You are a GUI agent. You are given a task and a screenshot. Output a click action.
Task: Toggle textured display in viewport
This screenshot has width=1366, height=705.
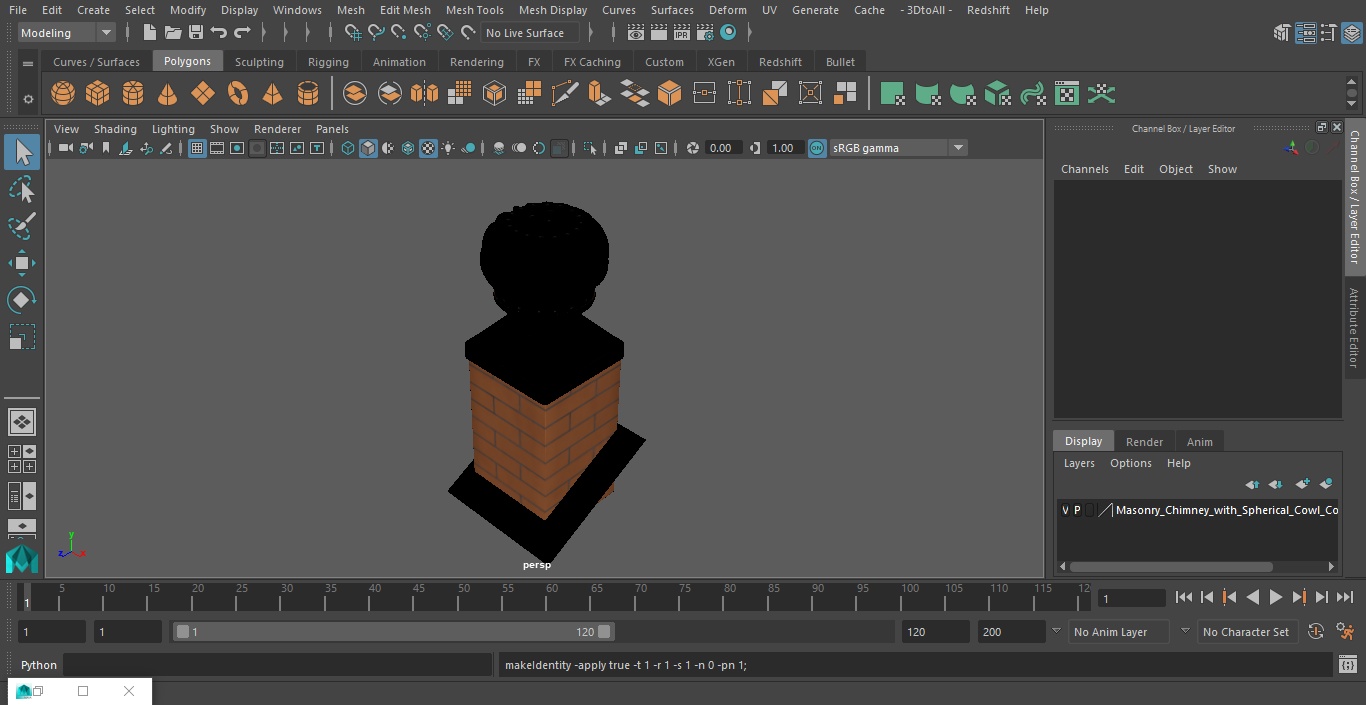(428, 148)
